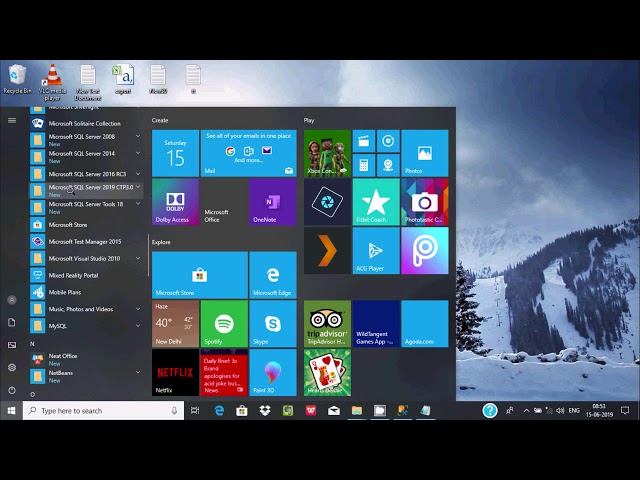Click the Windows Start button
640x480 pixels.
coord(11,411)
